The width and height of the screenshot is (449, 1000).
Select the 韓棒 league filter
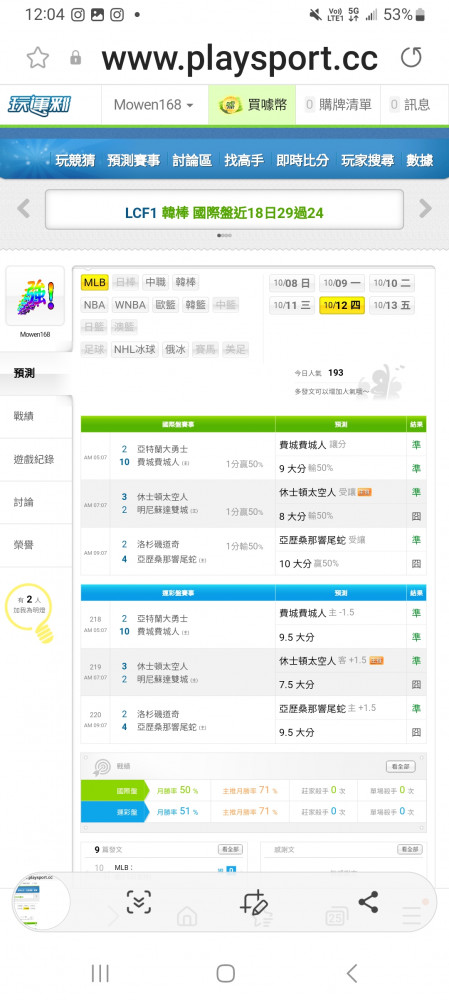(186, 283)
